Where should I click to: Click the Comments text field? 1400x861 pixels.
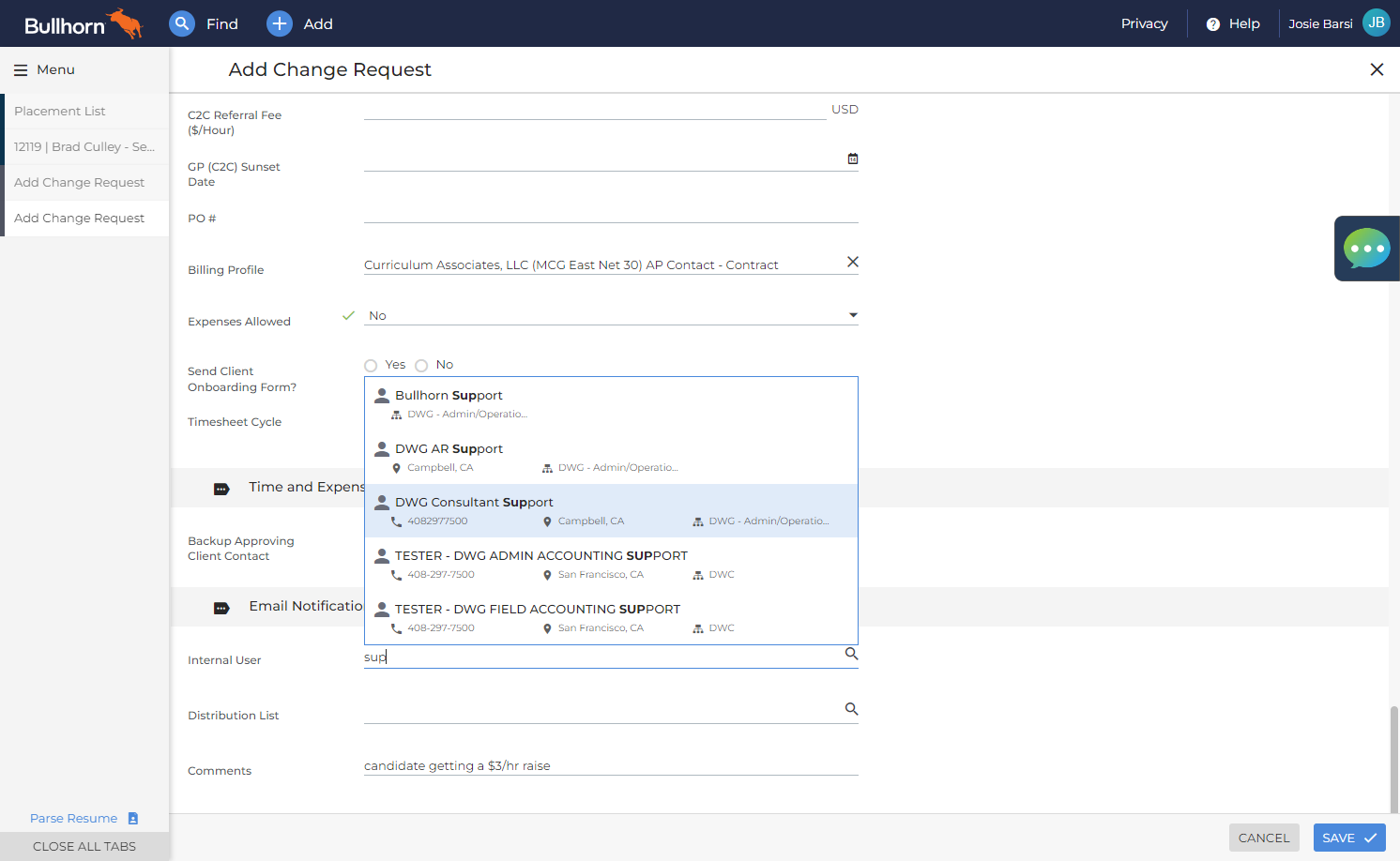coord(611,766)
